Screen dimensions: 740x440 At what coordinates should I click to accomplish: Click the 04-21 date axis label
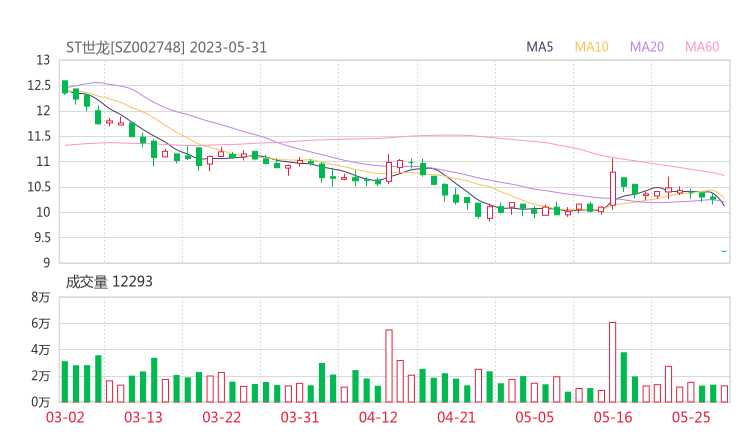(x=456, y=417)
